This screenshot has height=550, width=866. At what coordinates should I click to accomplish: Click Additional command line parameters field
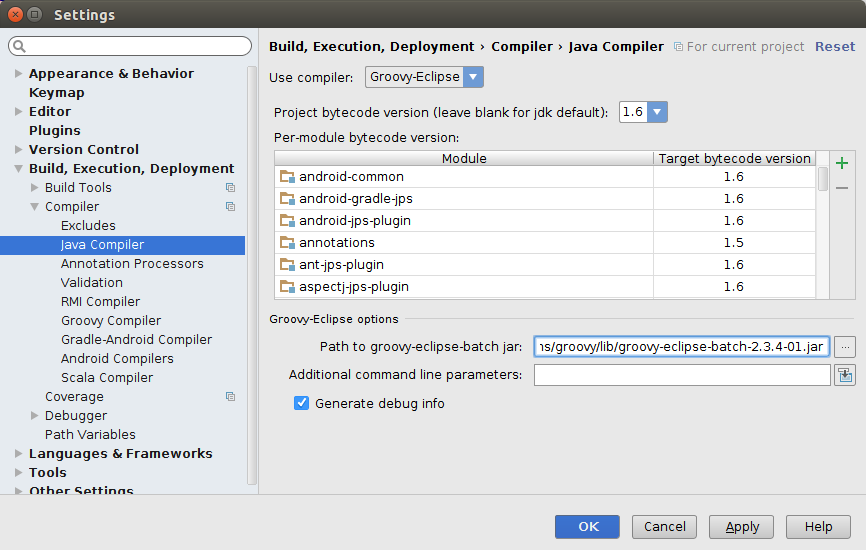click(682, 375)
